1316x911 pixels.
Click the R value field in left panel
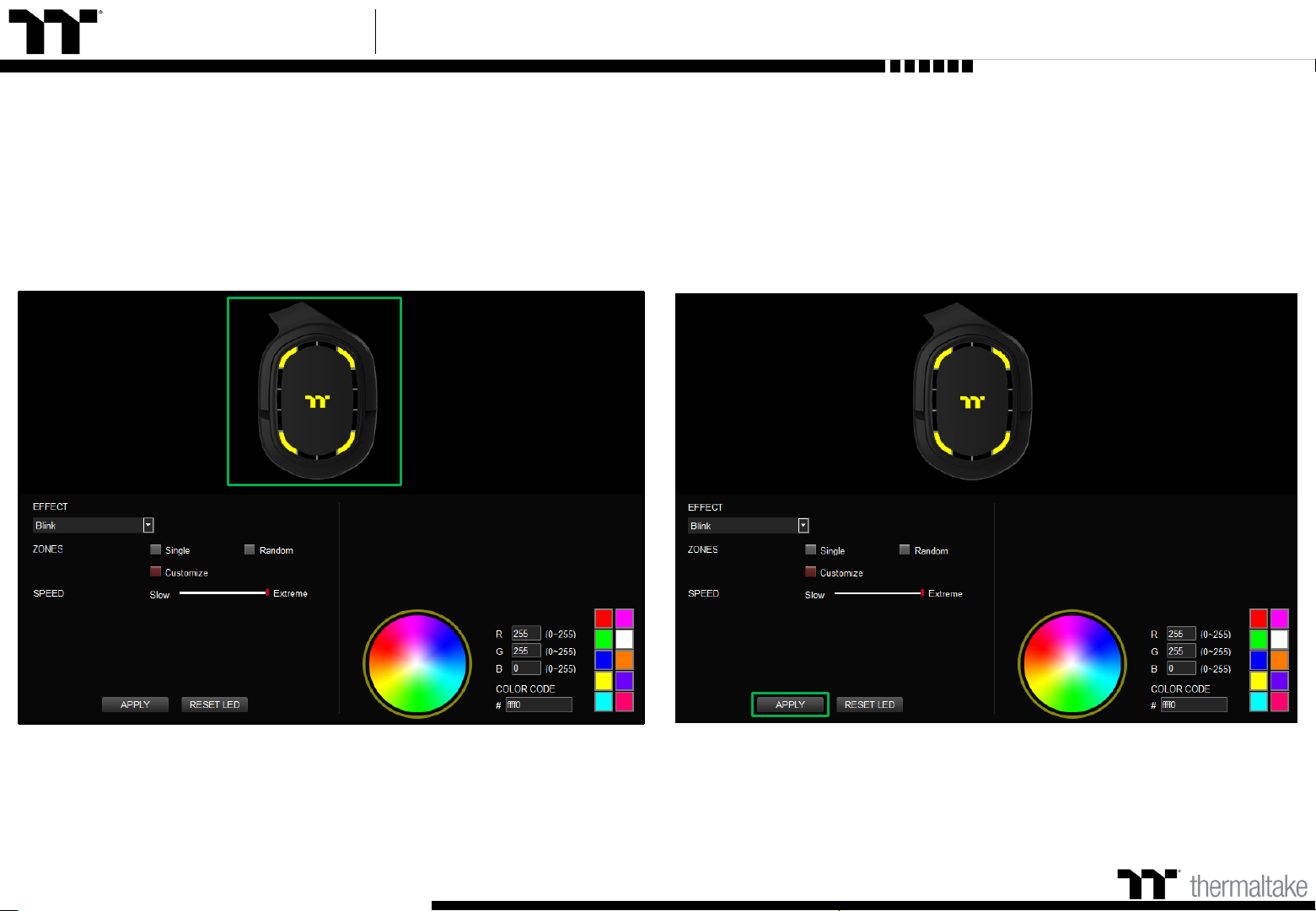click(526, 634)
